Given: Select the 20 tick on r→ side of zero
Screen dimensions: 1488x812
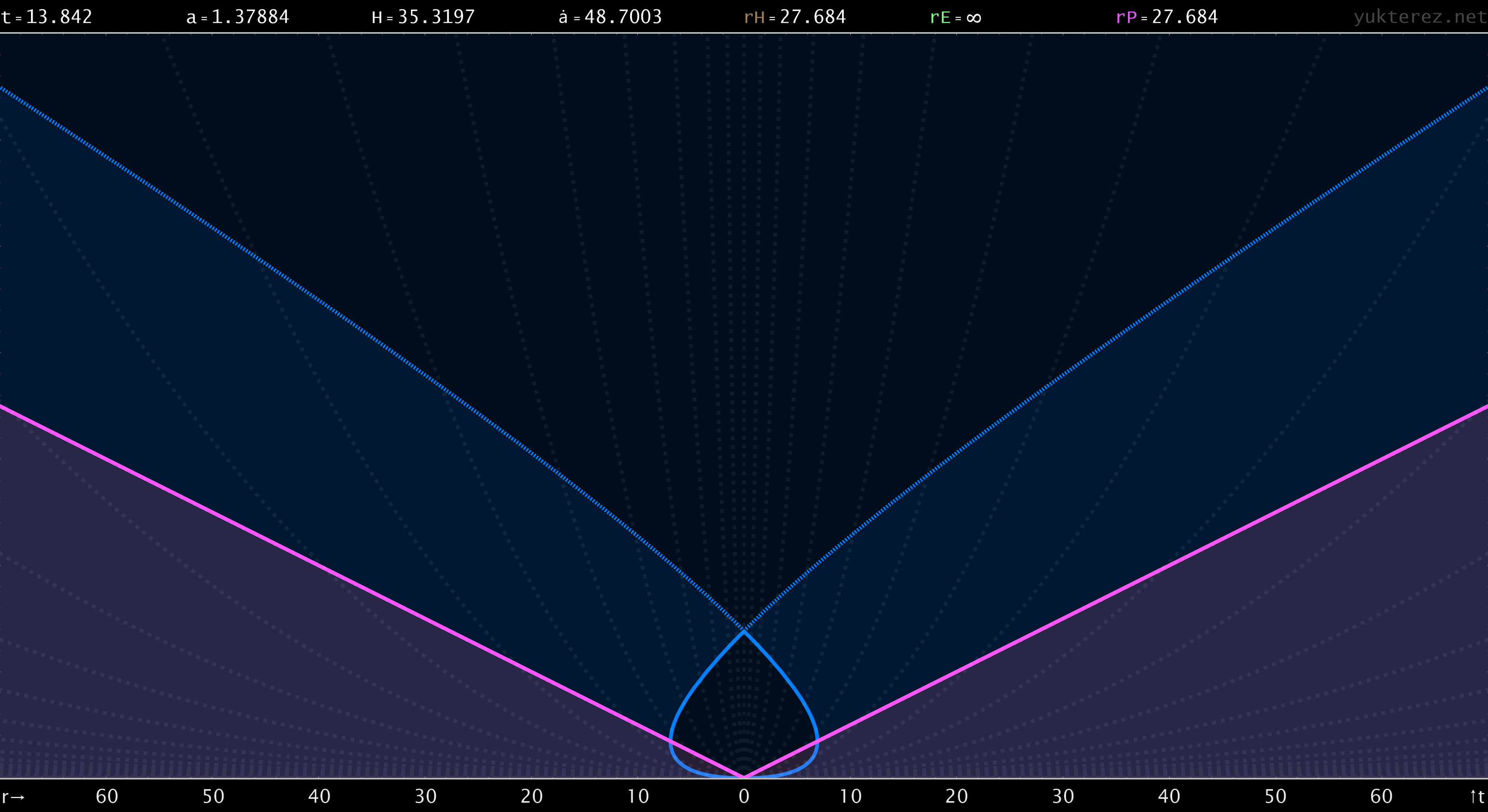Looking at the screenshot, I should coord(531,797).
